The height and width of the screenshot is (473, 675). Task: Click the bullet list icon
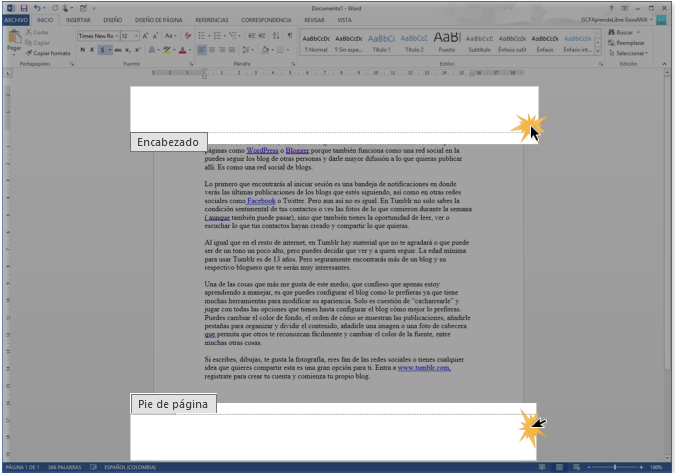click(x=201, y=35)
